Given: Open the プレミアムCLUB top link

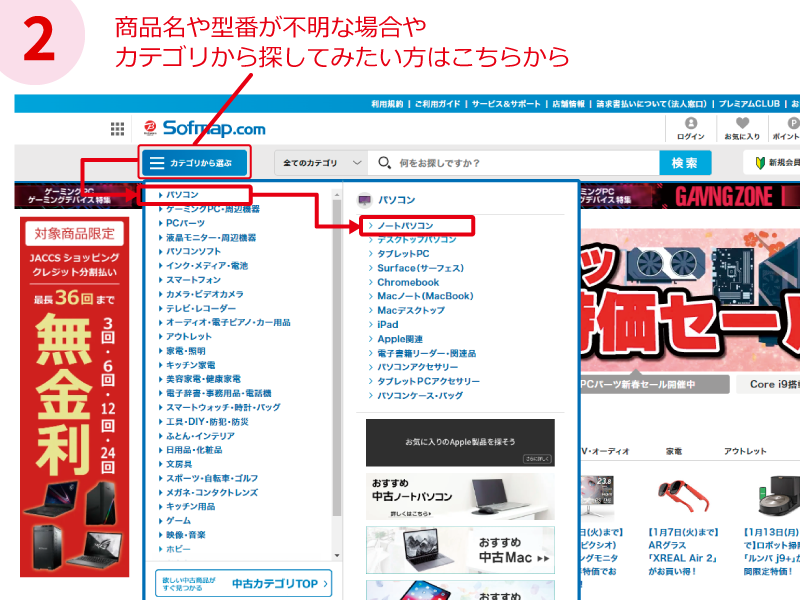Looking at the screenshot, I should click(749, 104).
